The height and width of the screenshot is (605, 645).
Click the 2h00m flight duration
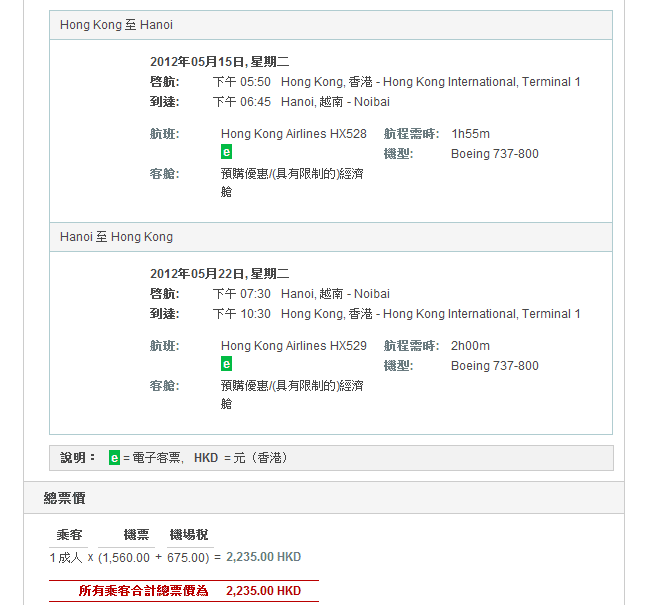click(x=470, y=346)
